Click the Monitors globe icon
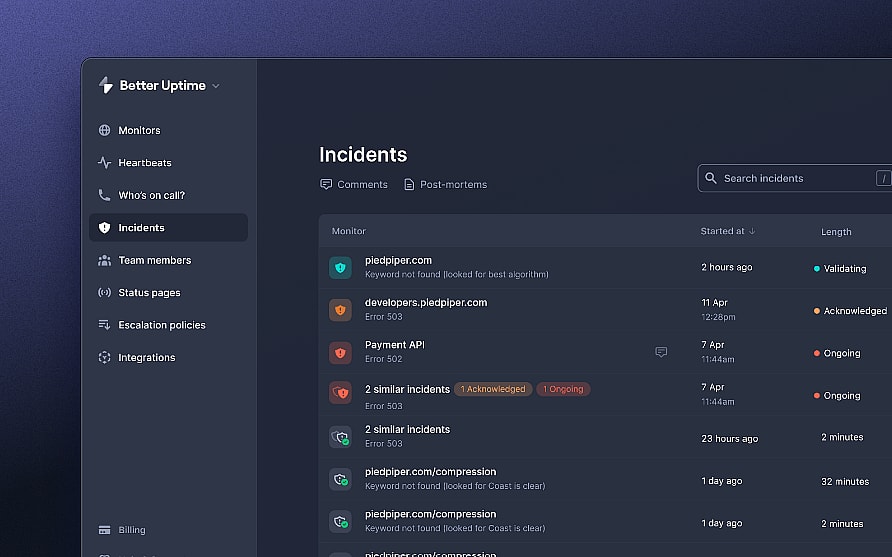Viewport: 892px width, 557px height. click(x=104, y=130)
